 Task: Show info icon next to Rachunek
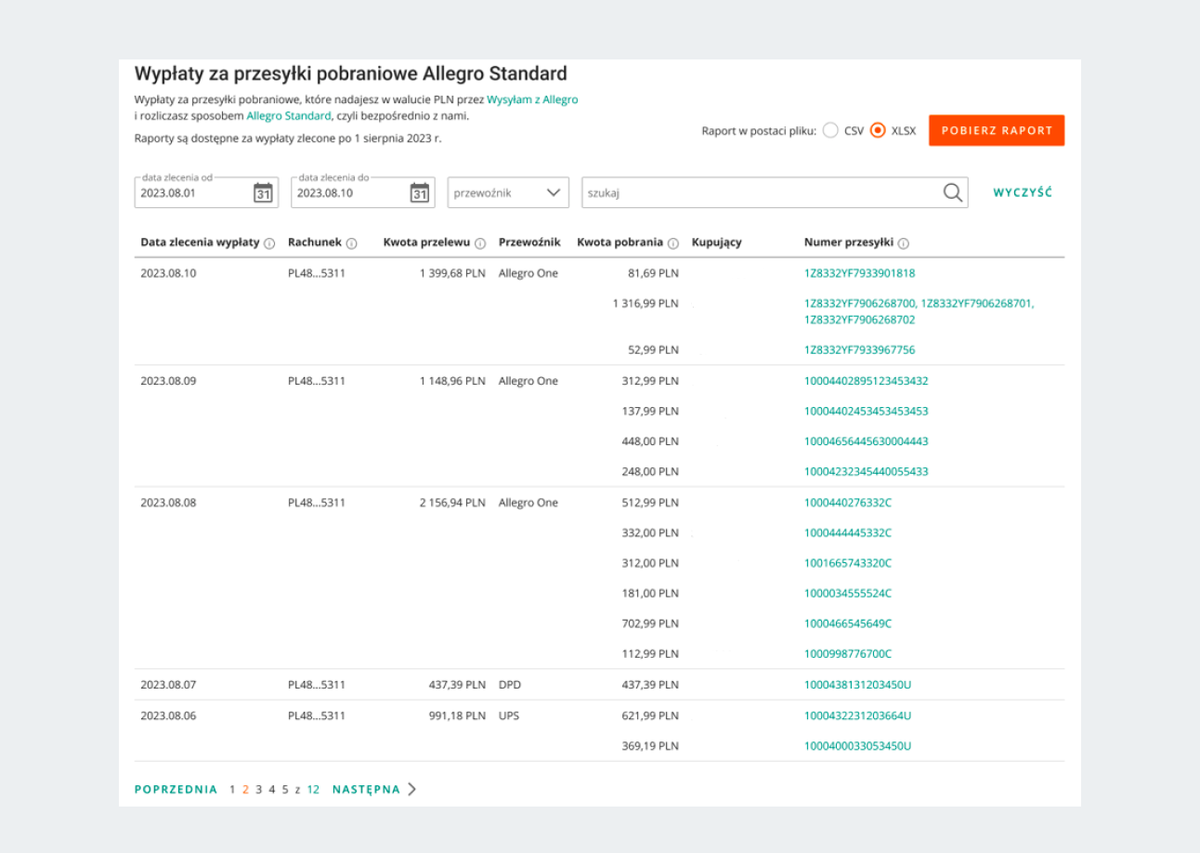click(351, 243)
